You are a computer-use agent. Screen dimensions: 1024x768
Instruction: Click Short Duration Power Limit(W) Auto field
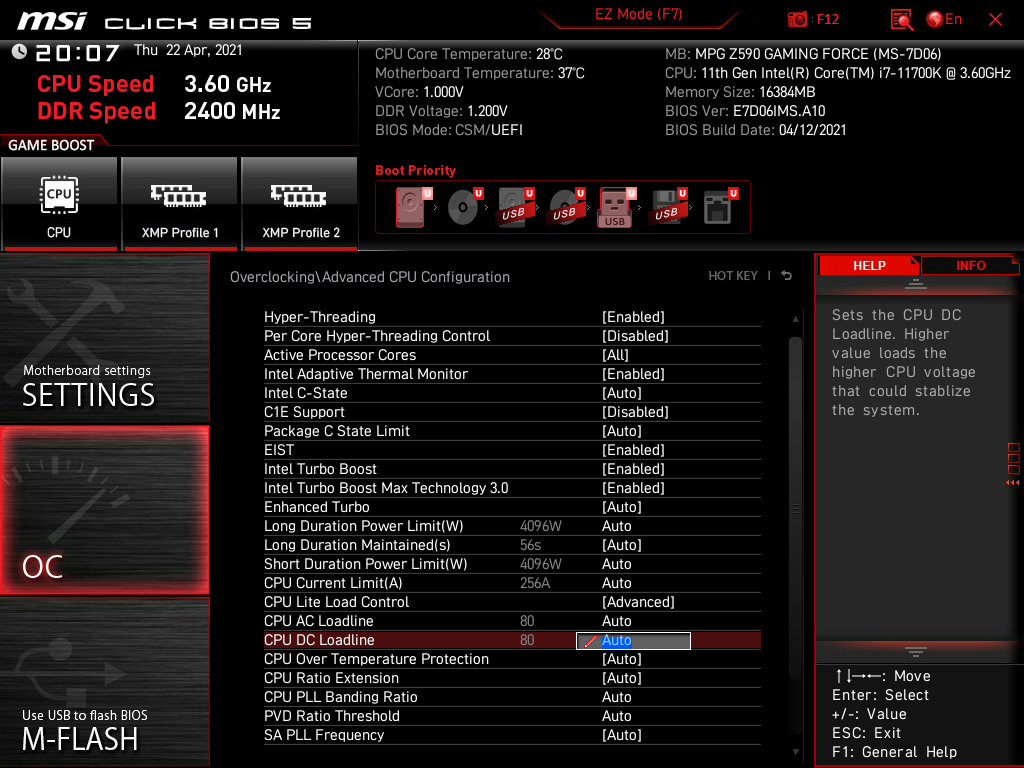(x=616, y=564)
